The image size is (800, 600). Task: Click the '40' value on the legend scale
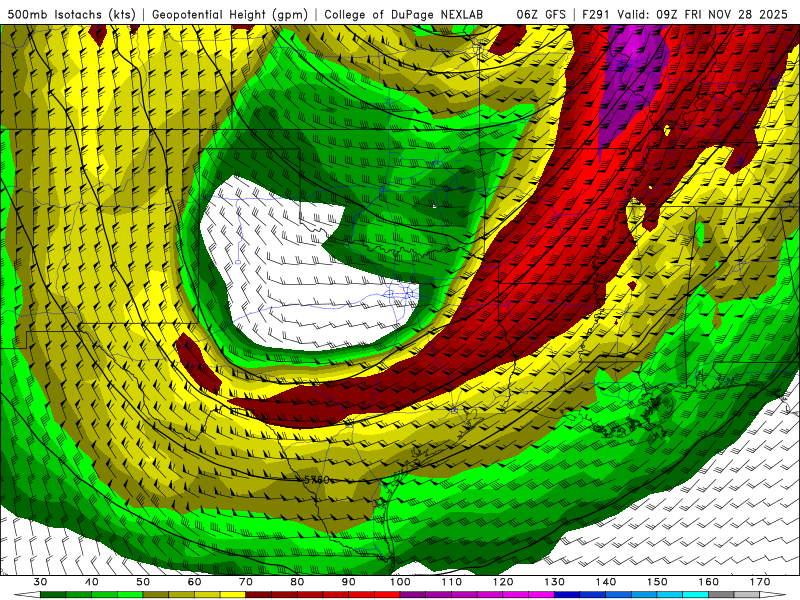pos(92,582)
